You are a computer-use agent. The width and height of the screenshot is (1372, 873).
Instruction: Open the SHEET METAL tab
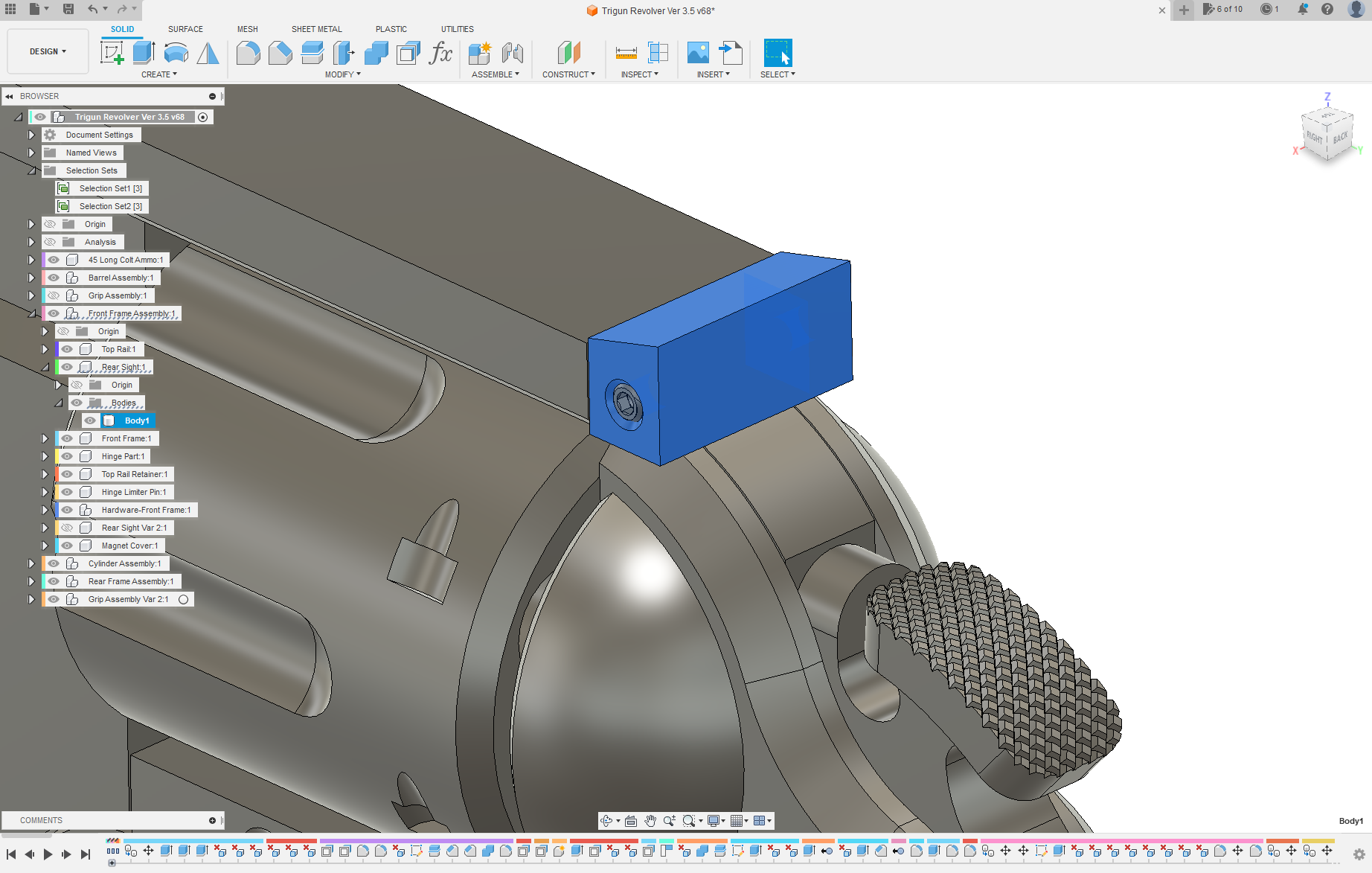[x=316, y=29]
